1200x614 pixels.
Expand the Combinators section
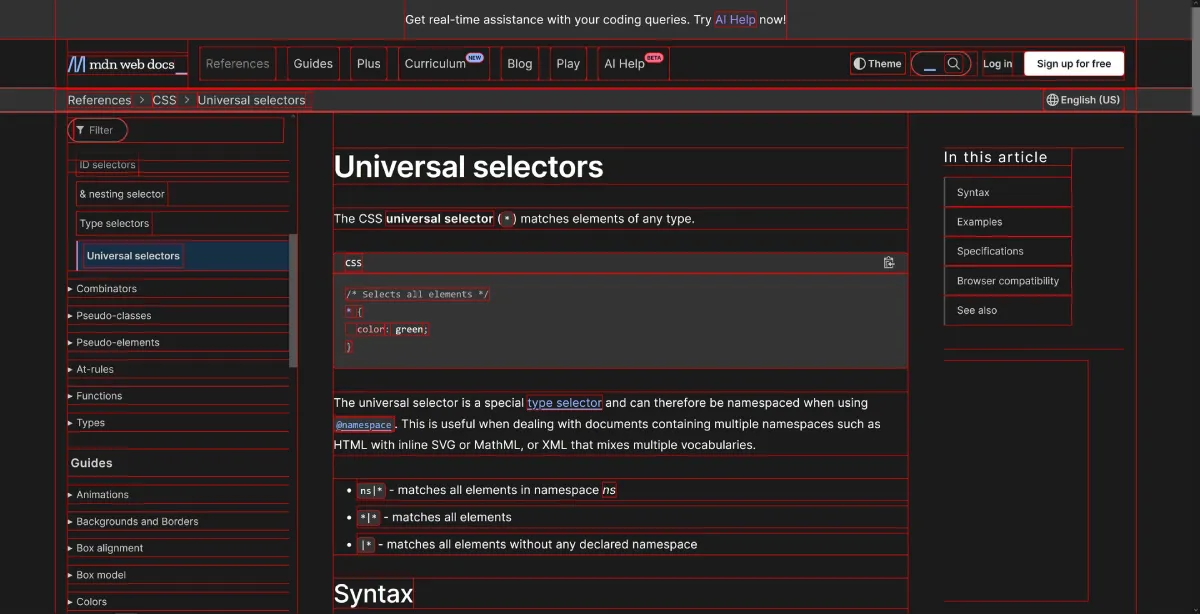(x=106, y=289)
